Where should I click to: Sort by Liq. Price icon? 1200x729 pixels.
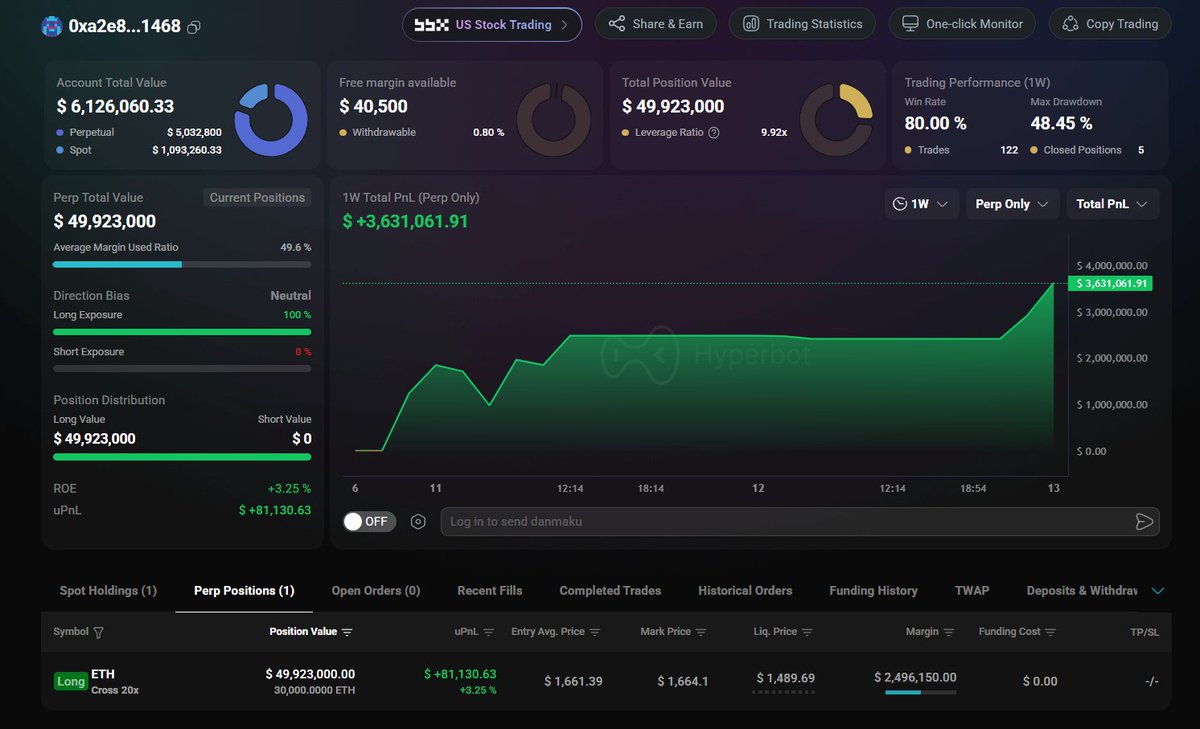pyautogui.click(x=807, y=632)
